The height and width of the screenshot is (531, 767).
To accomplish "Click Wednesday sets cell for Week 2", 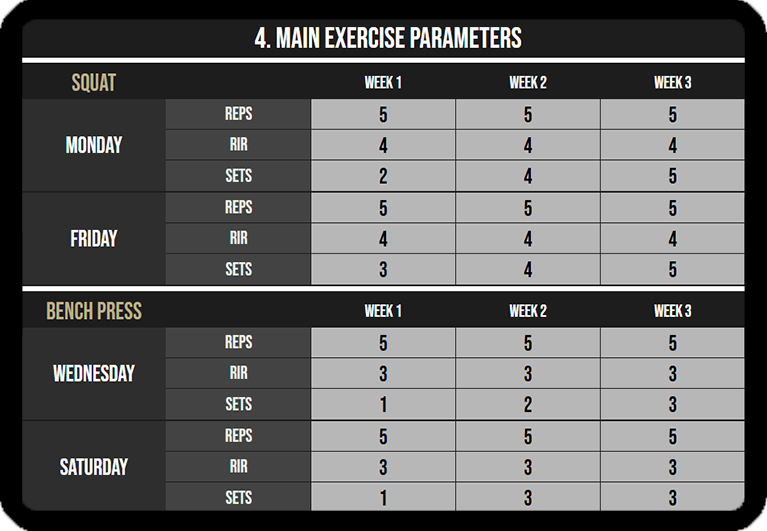I will coord(528,405).
